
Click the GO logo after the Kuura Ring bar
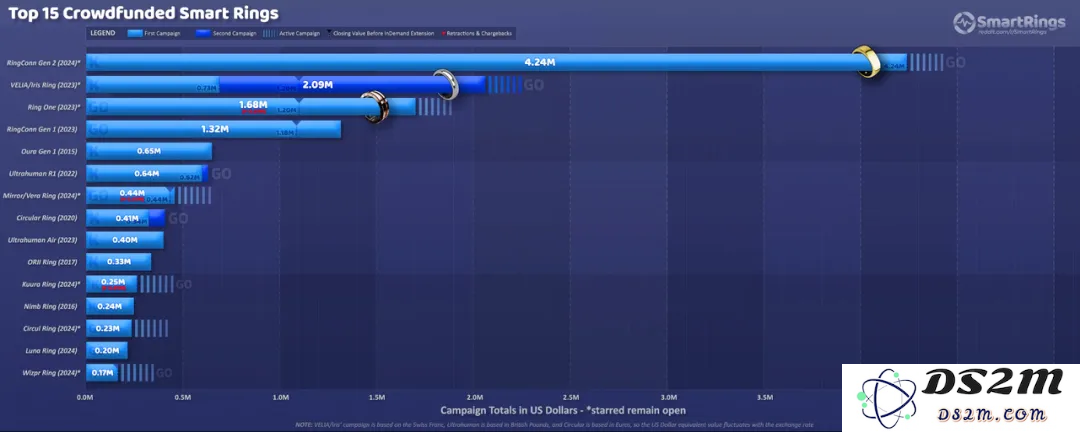coord(184,285)
